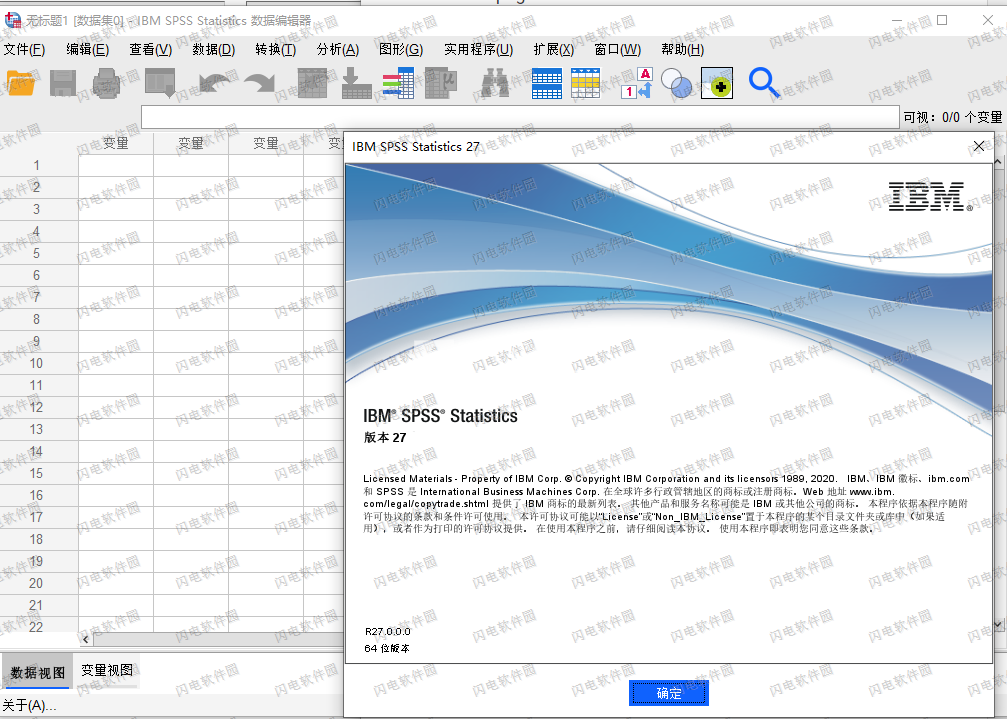1007x719 pixels.
Task: Click the Split File icon
Action: coord(547,83)
